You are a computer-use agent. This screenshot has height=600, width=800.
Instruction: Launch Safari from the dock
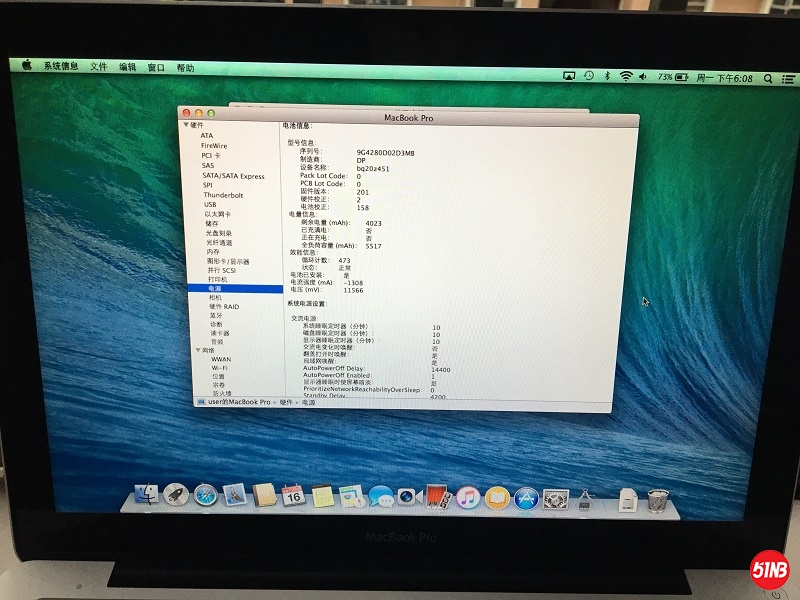(x=205, y=495)
